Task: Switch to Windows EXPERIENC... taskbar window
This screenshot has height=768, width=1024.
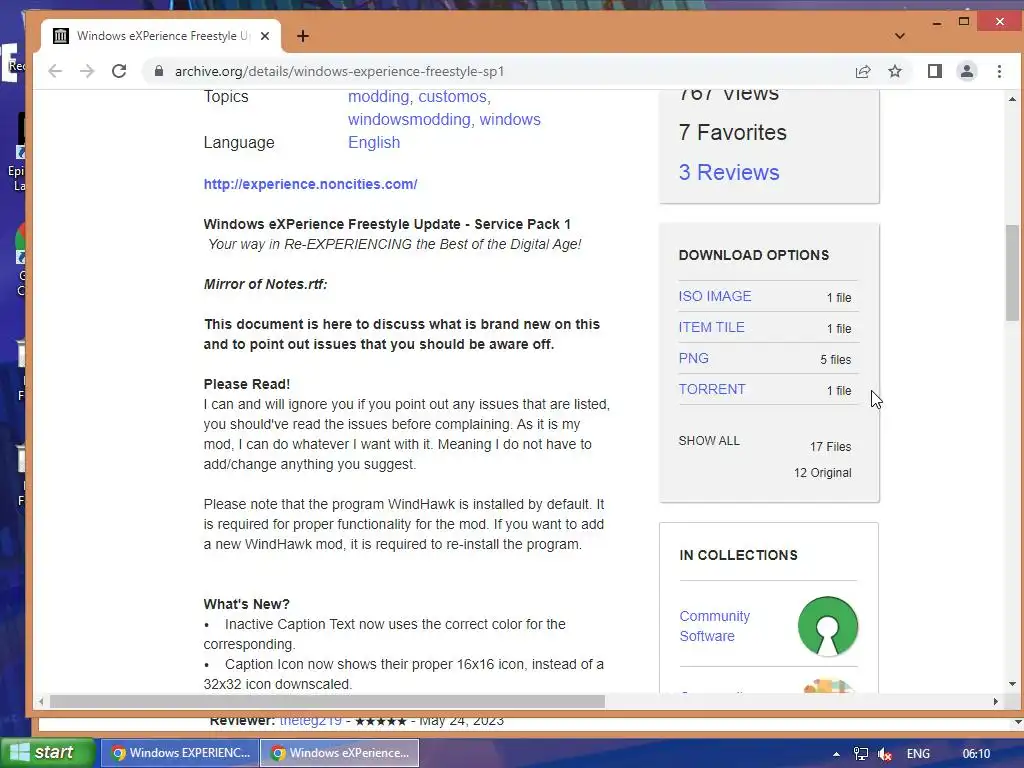Action: tap(180, 753)
